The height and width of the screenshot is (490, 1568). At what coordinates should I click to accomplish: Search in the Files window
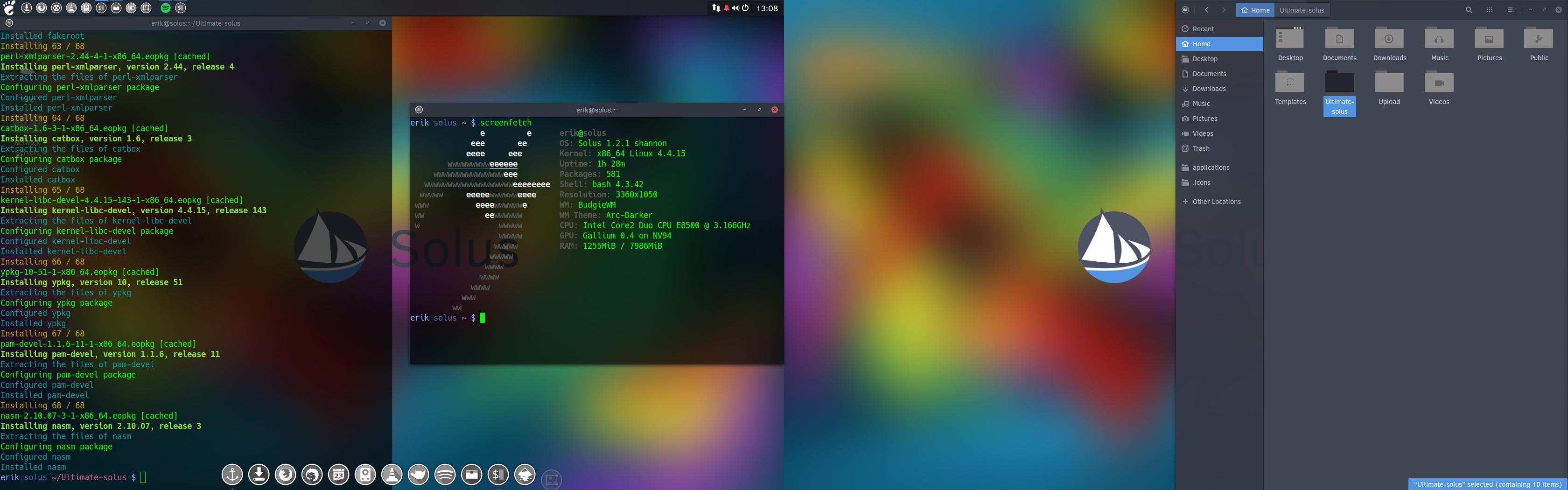pos(1469,10)
